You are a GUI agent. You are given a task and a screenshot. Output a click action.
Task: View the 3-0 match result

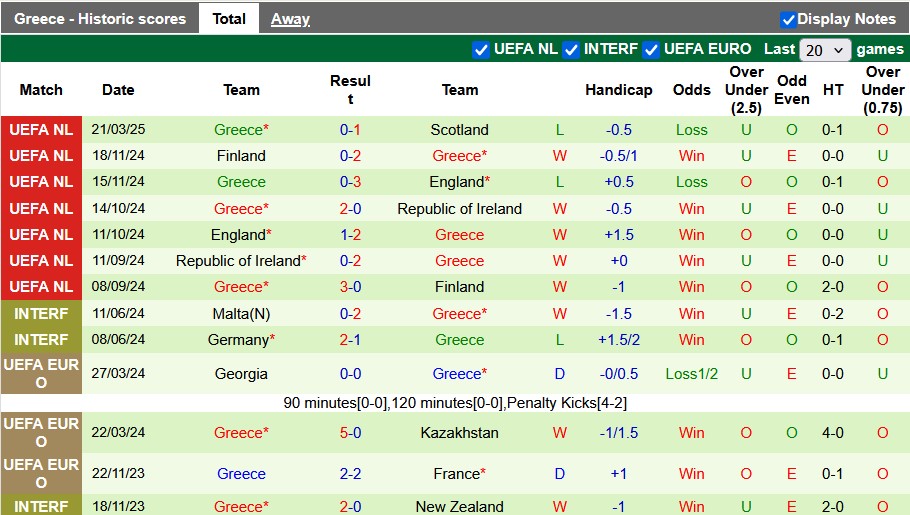(x=350, y=287)
